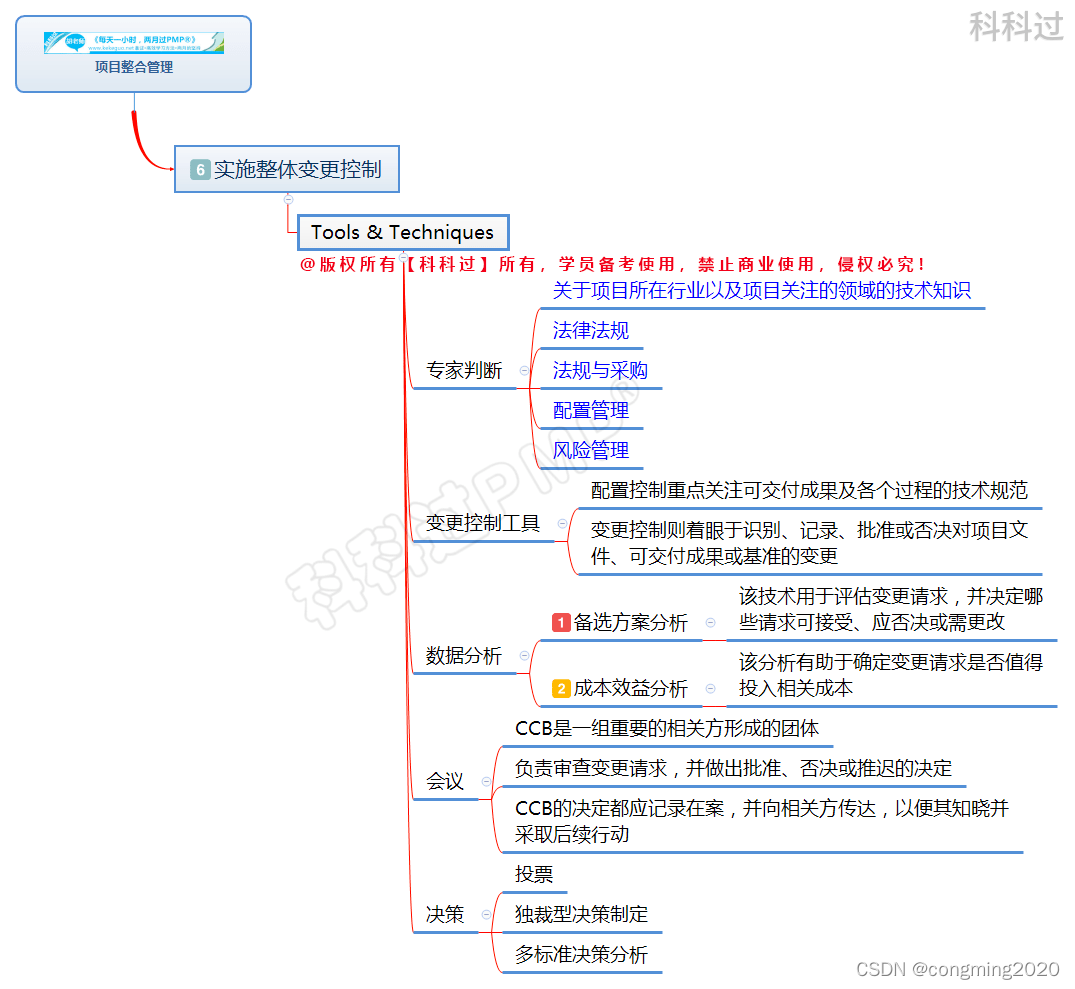Collapse the 会议 branch via its minus icon
The image size is (1075, 989).
(486, 780)
